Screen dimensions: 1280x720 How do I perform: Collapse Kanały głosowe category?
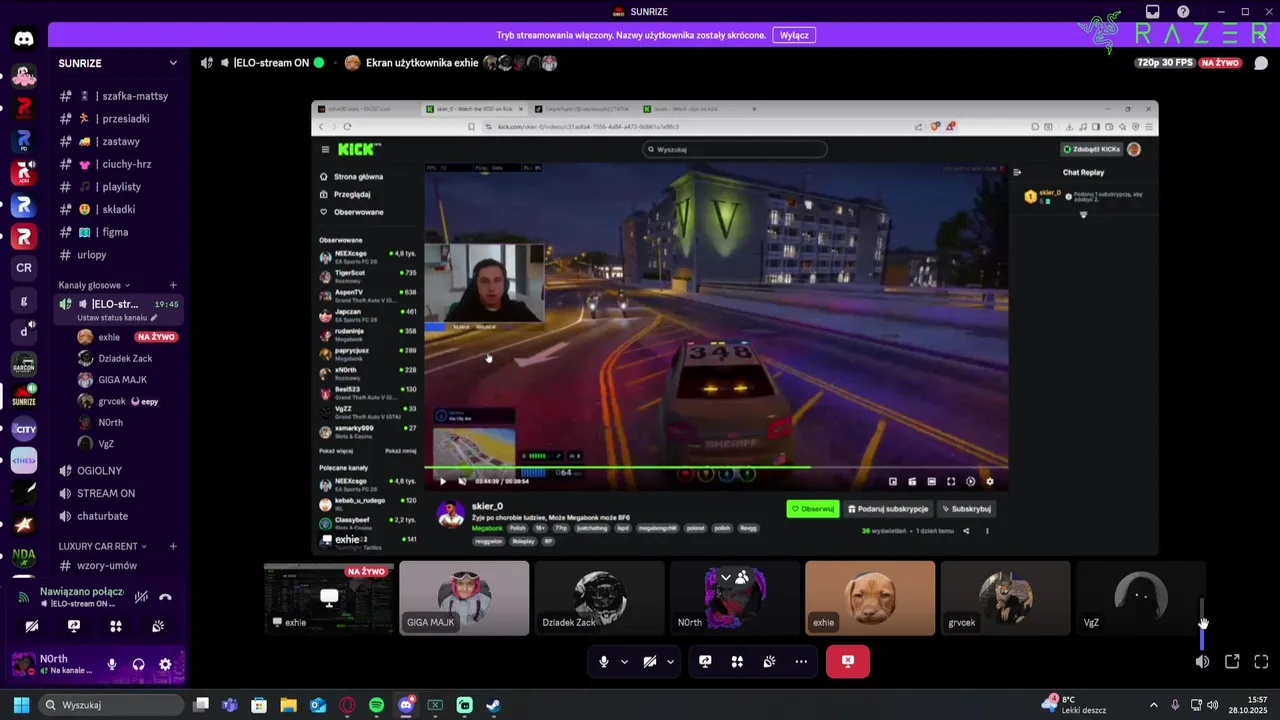tap(93, 285)
